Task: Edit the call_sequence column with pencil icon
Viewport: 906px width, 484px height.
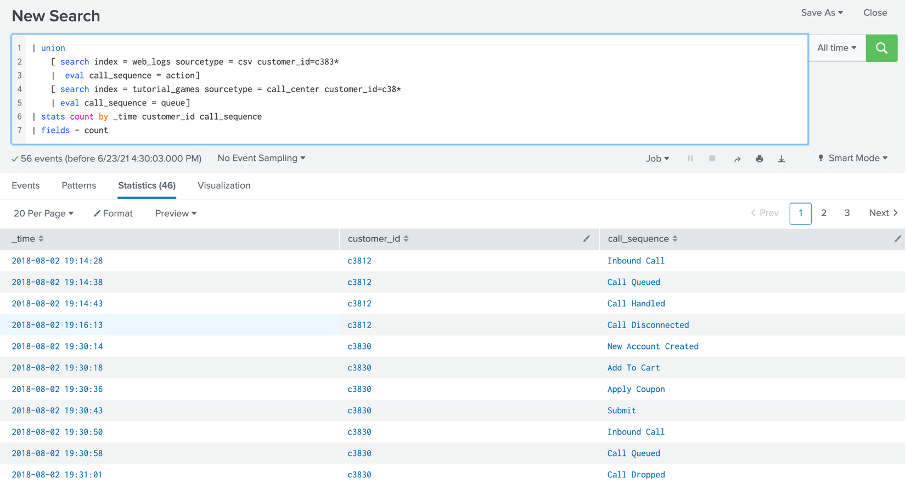Action: (x=897, y=239)
